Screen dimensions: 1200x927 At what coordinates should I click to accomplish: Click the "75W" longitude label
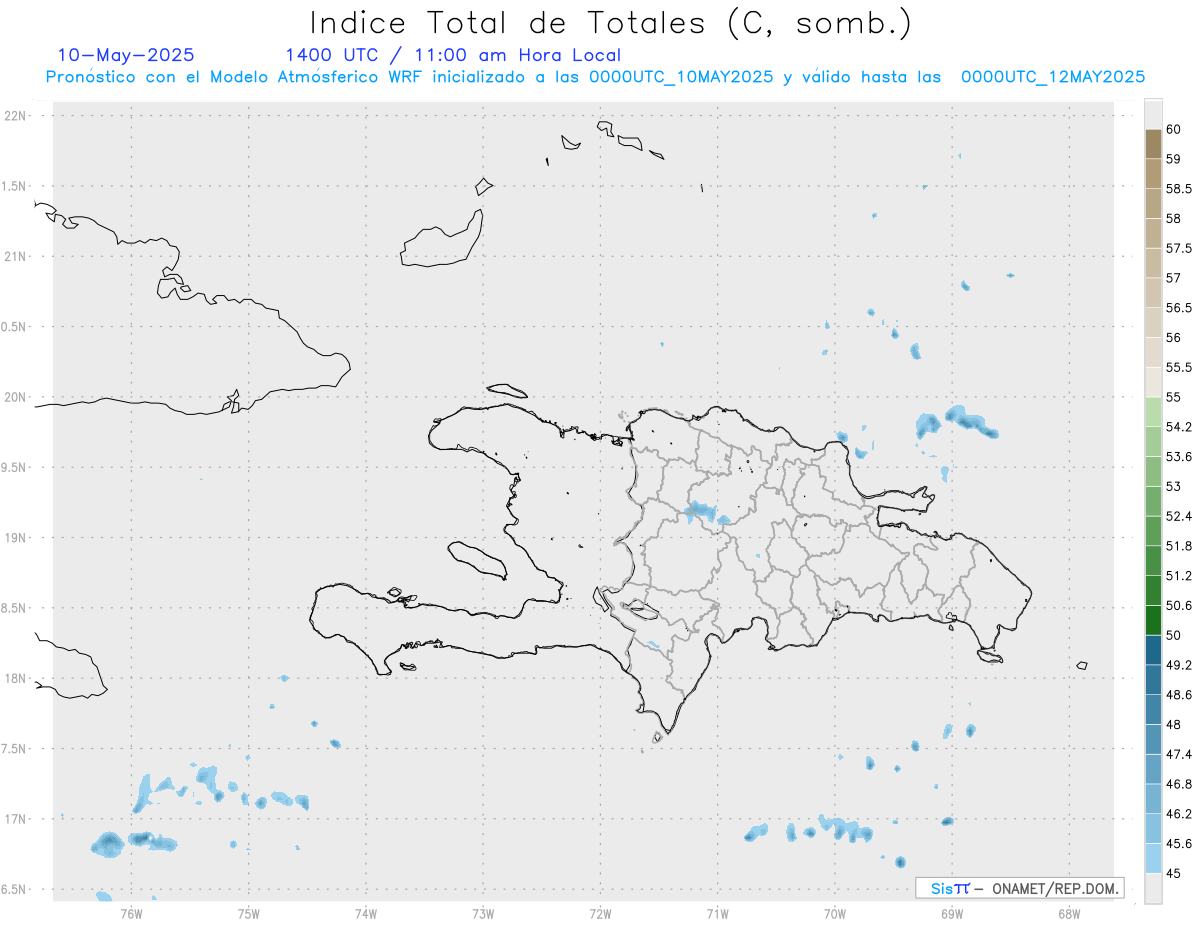point(249,914)
